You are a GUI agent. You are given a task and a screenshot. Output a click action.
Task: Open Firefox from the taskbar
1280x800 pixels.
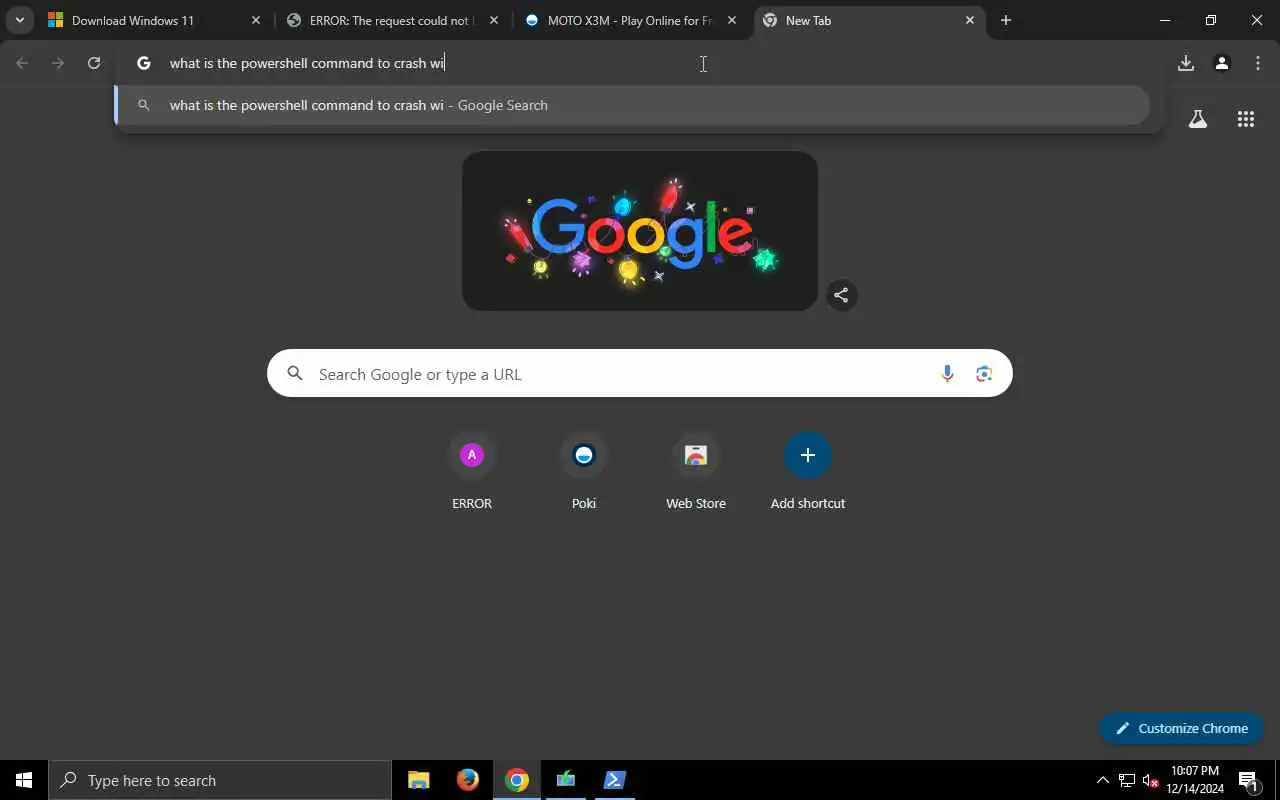467,780
